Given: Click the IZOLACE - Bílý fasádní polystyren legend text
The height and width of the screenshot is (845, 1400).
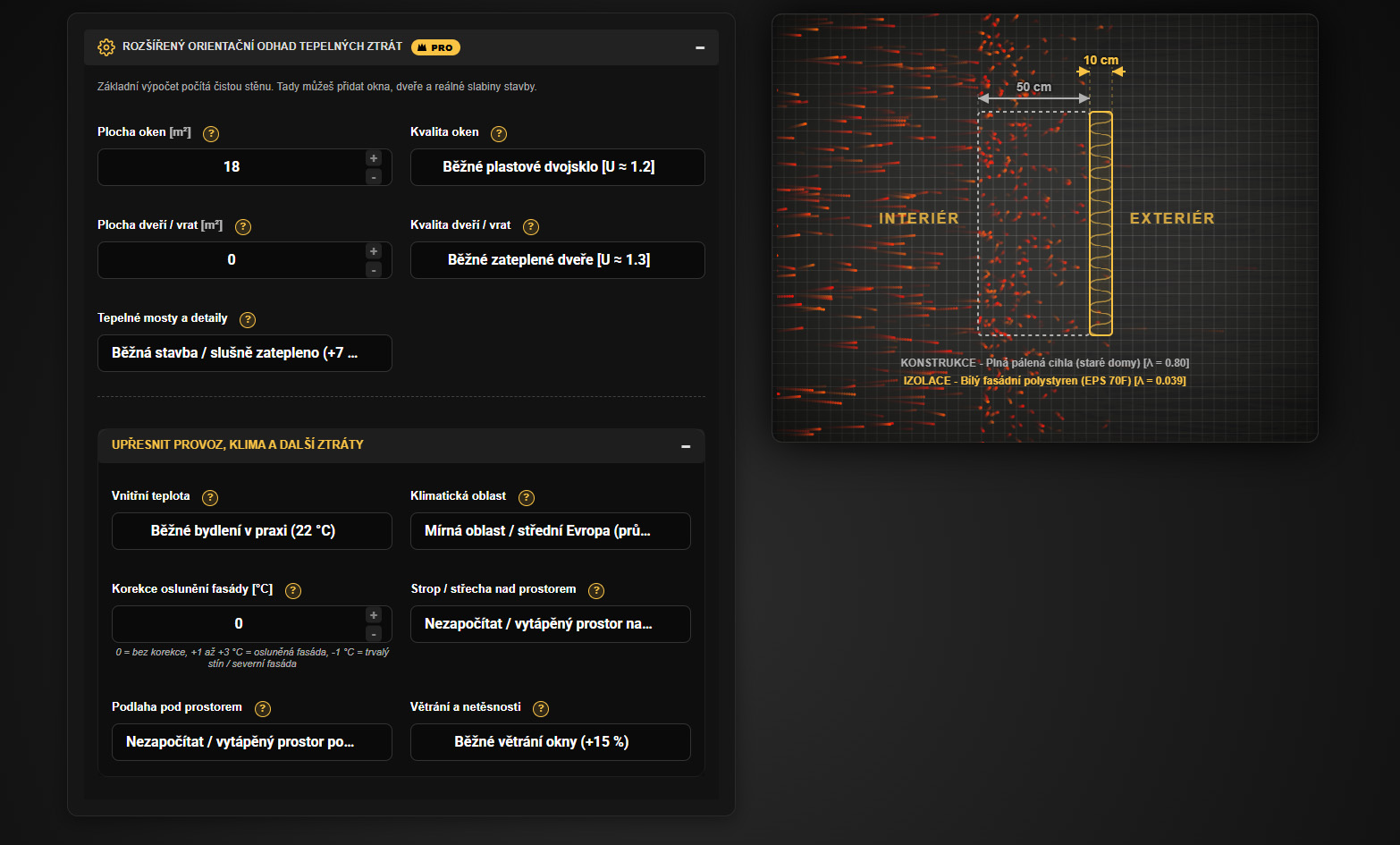Looking at the screenshot, I should point(1044,381).
